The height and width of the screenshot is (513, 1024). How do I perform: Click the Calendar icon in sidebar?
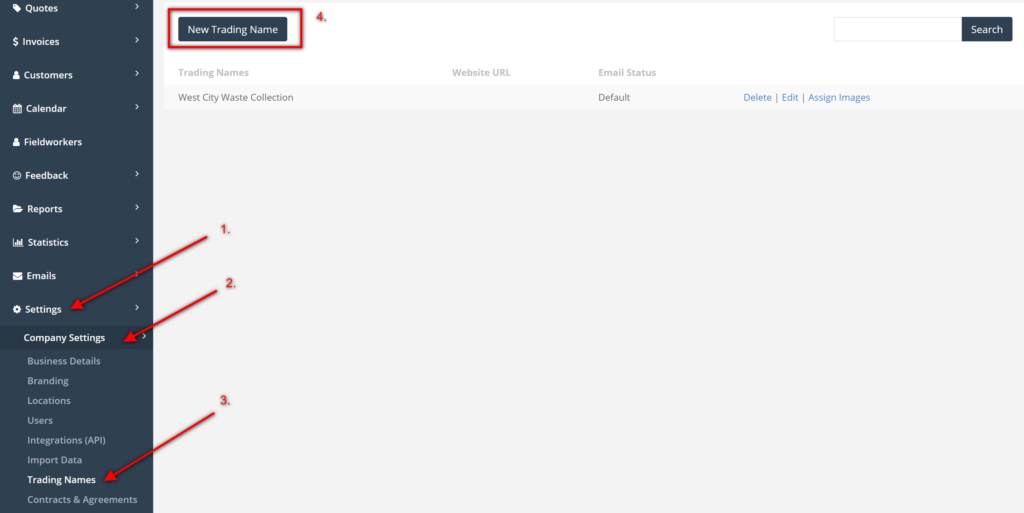click(x=18, y=108)
